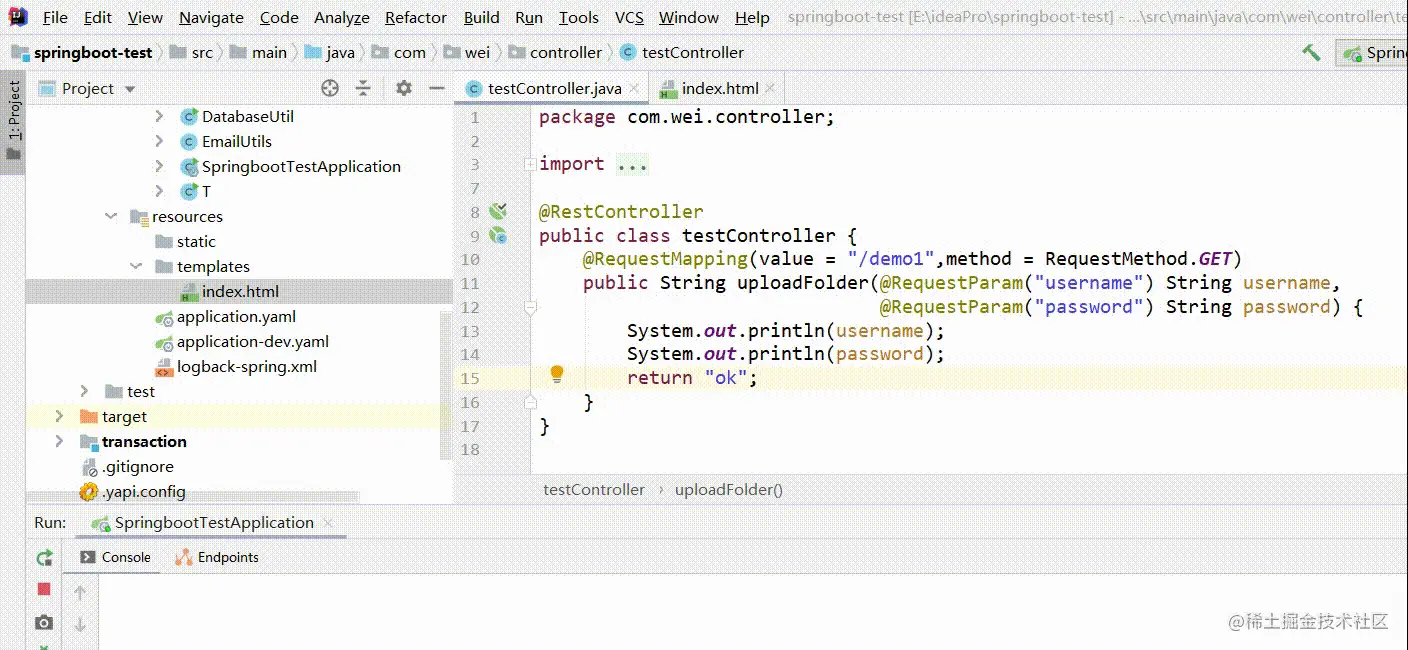The image size is (1408, 650).
Task: Click the Build project hammer icon
Action: pyautogui.click(x=1311, y=52)
